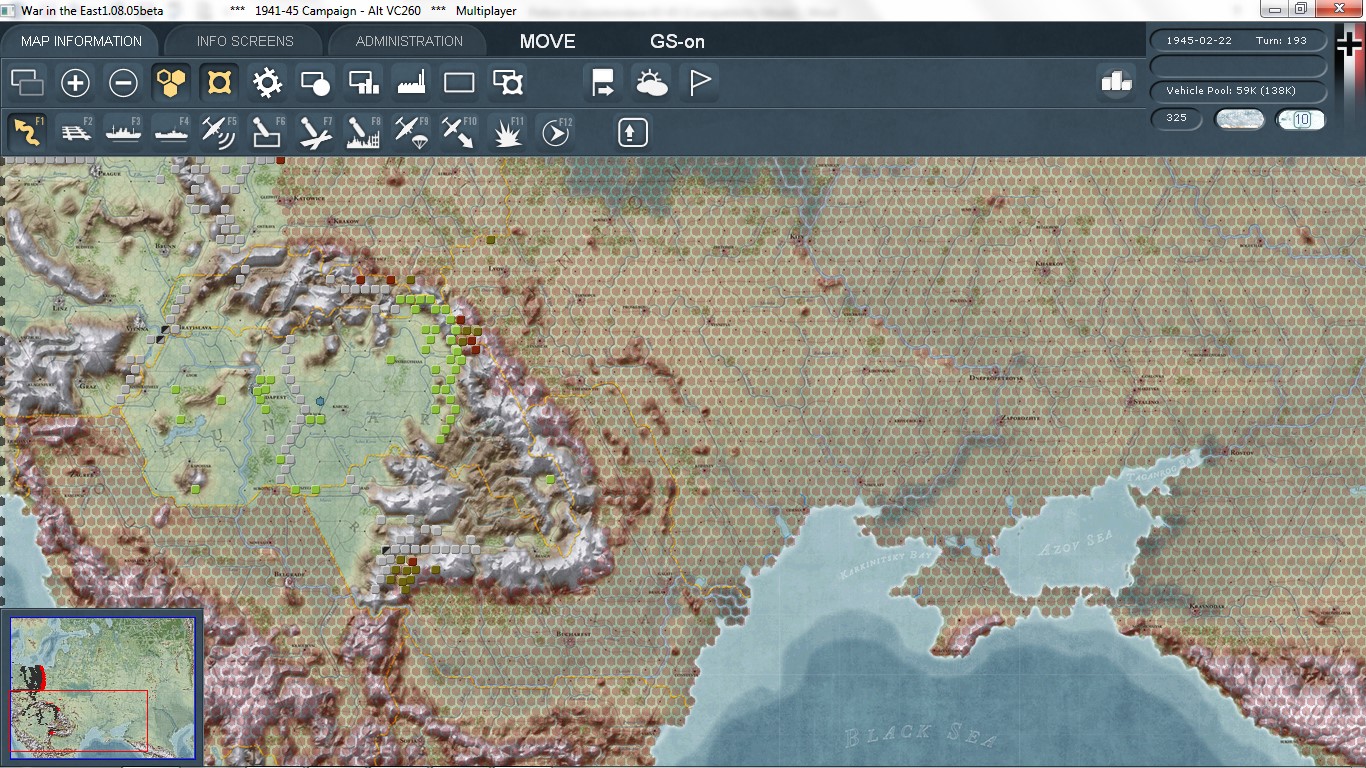Click the F12 end turn arrow icon
The height and width of the screenshot is (768, 1366).
555,132
